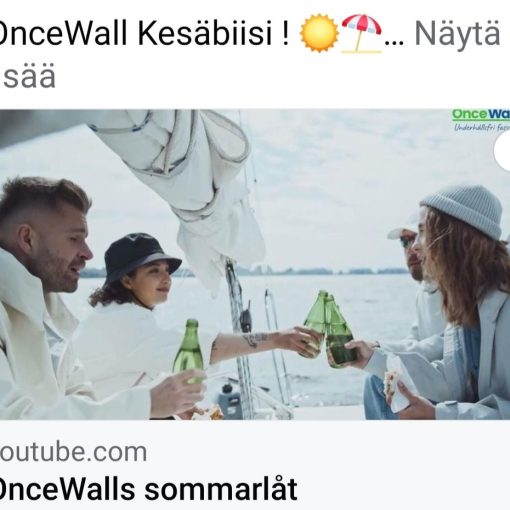Select the "OnceWall Kesäbiisi !" post text
This screenshot has height=510, width=510.
144,33
